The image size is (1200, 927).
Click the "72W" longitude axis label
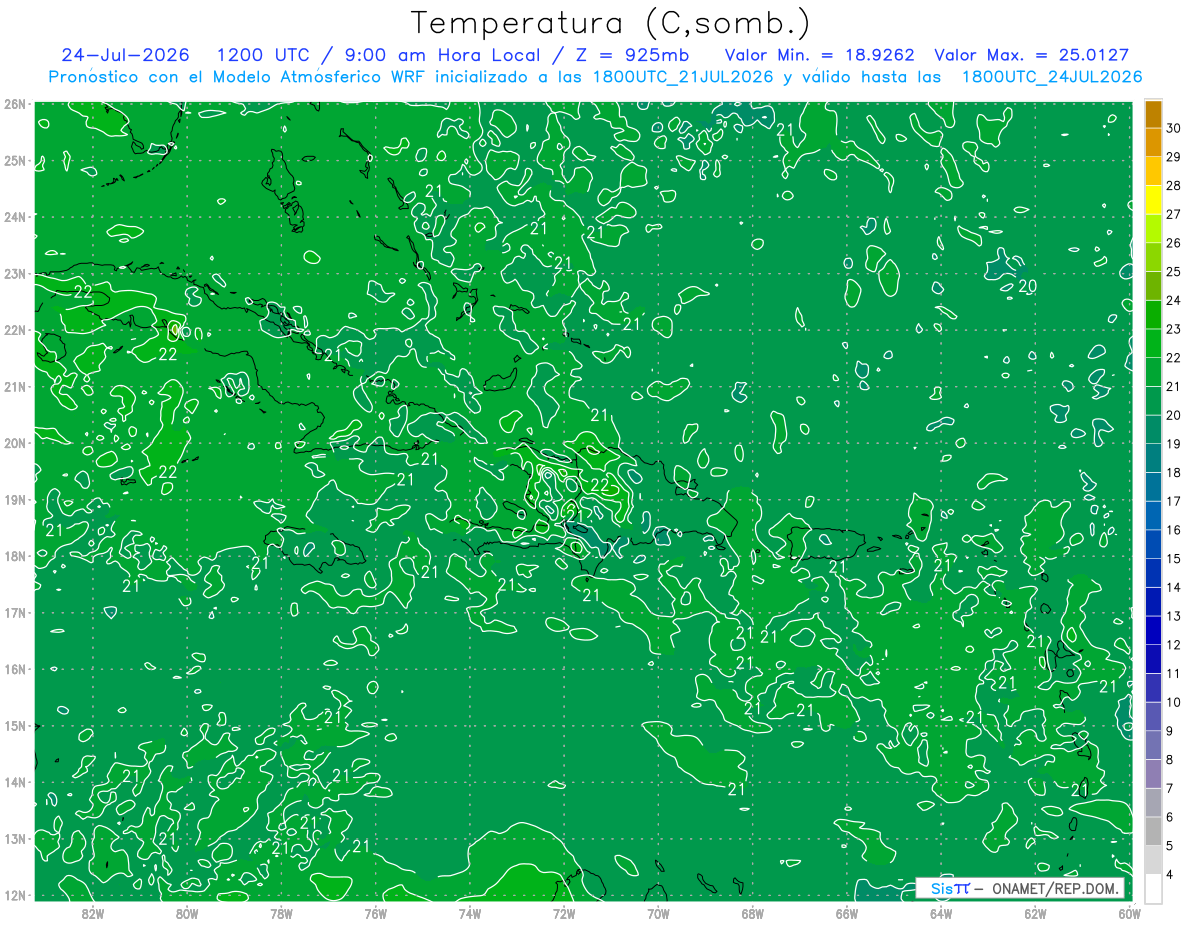564,913
